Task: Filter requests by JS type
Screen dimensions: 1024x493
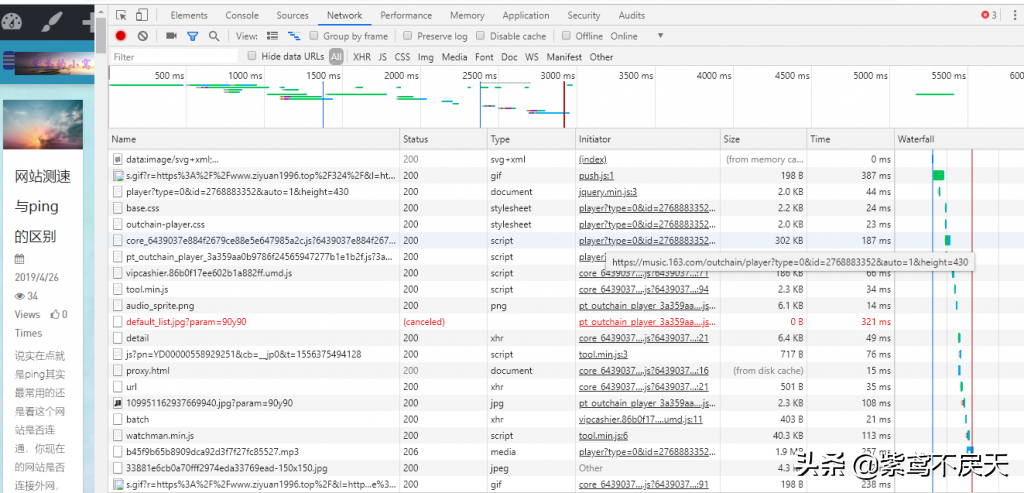Action: (x=383, y=57)
